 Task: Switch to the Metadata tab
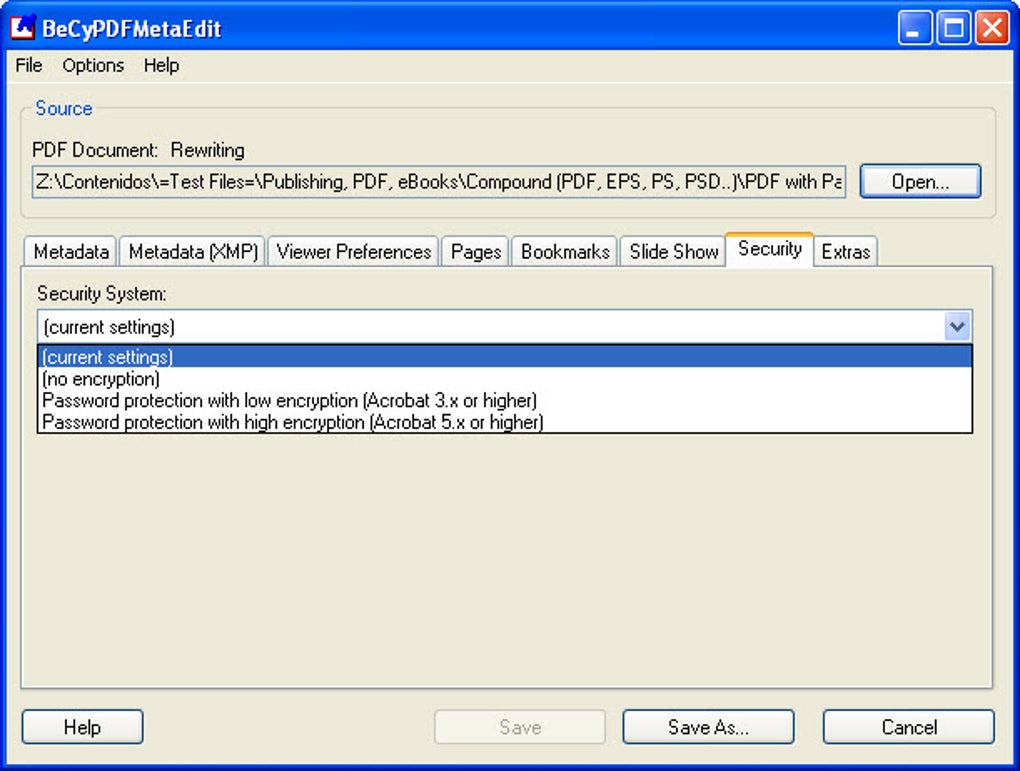(x=71, y=252)
